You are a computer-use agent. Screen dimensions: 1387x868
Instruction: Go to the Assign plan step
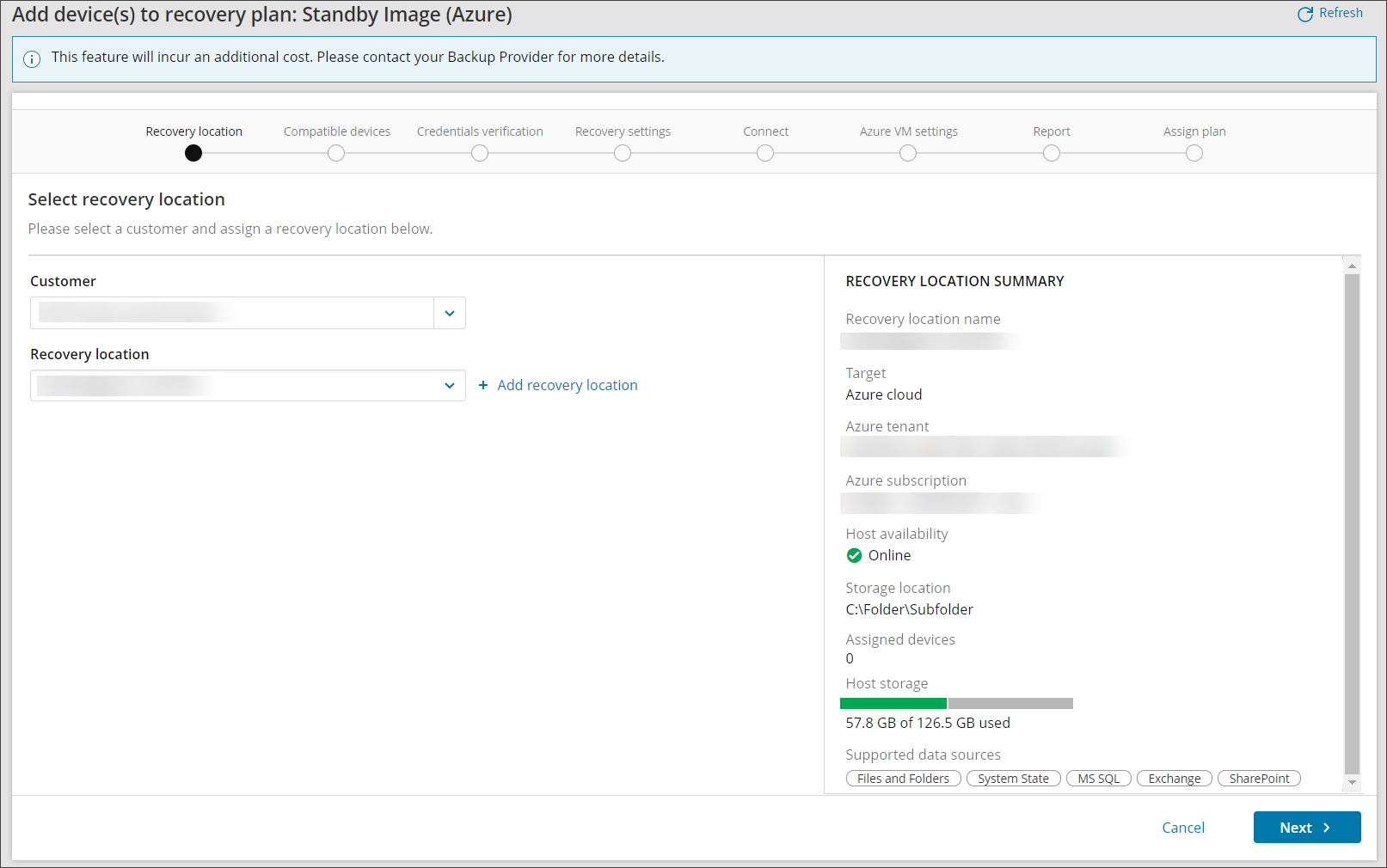pyautogui.click(x=1194, y=153)
